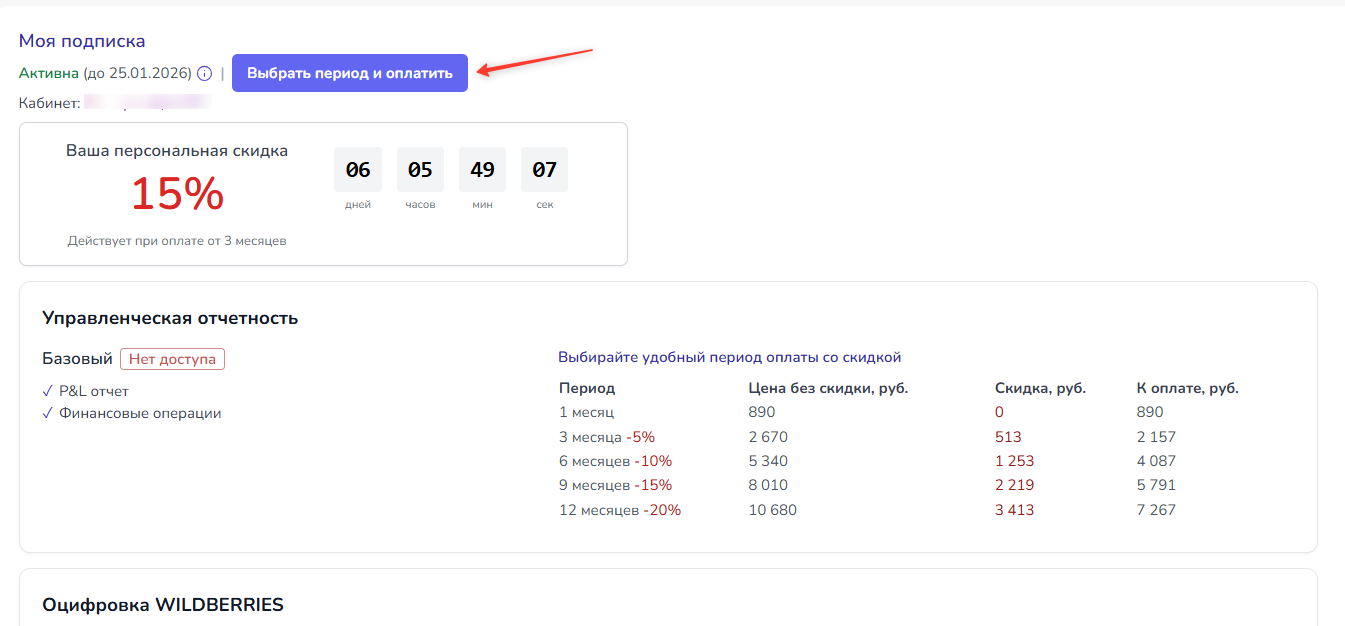Click the green Активна status label

(49, 73)
